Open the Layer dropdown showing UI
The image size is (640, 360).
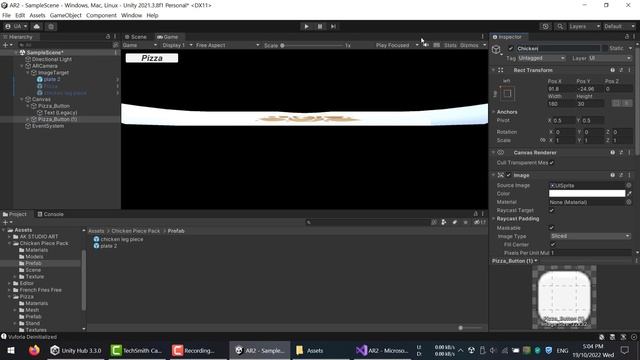click(x=610, y=58)
